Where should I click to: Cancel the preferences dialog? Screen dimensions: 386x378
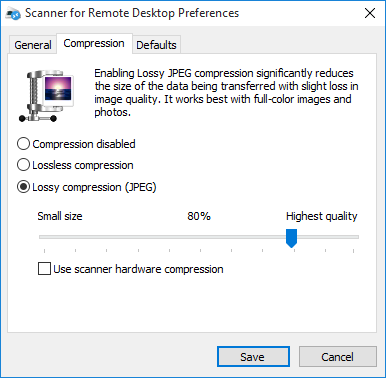coord(338,357)
